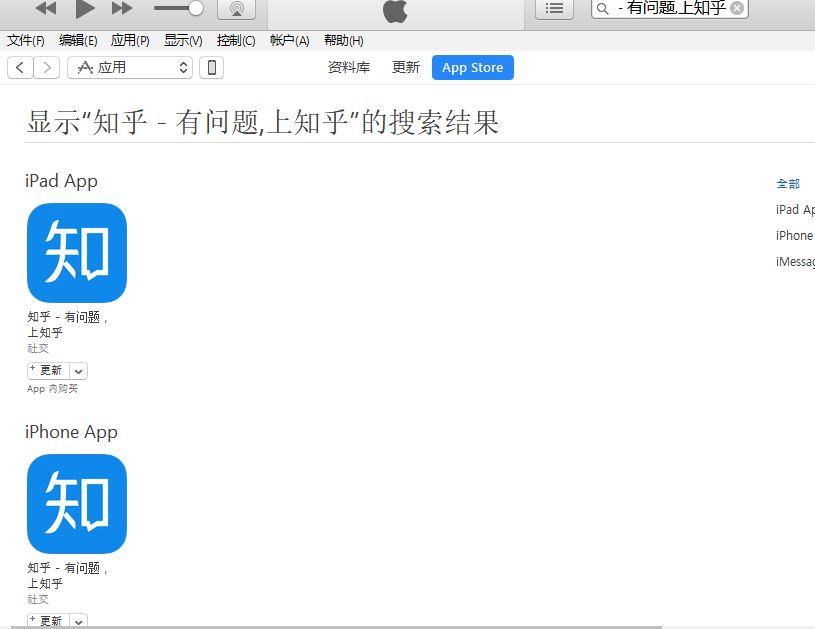Screen dimensions: 815x629
Task: Open the 应用 media kind dropdown
Action: click(x=130, y=67)
